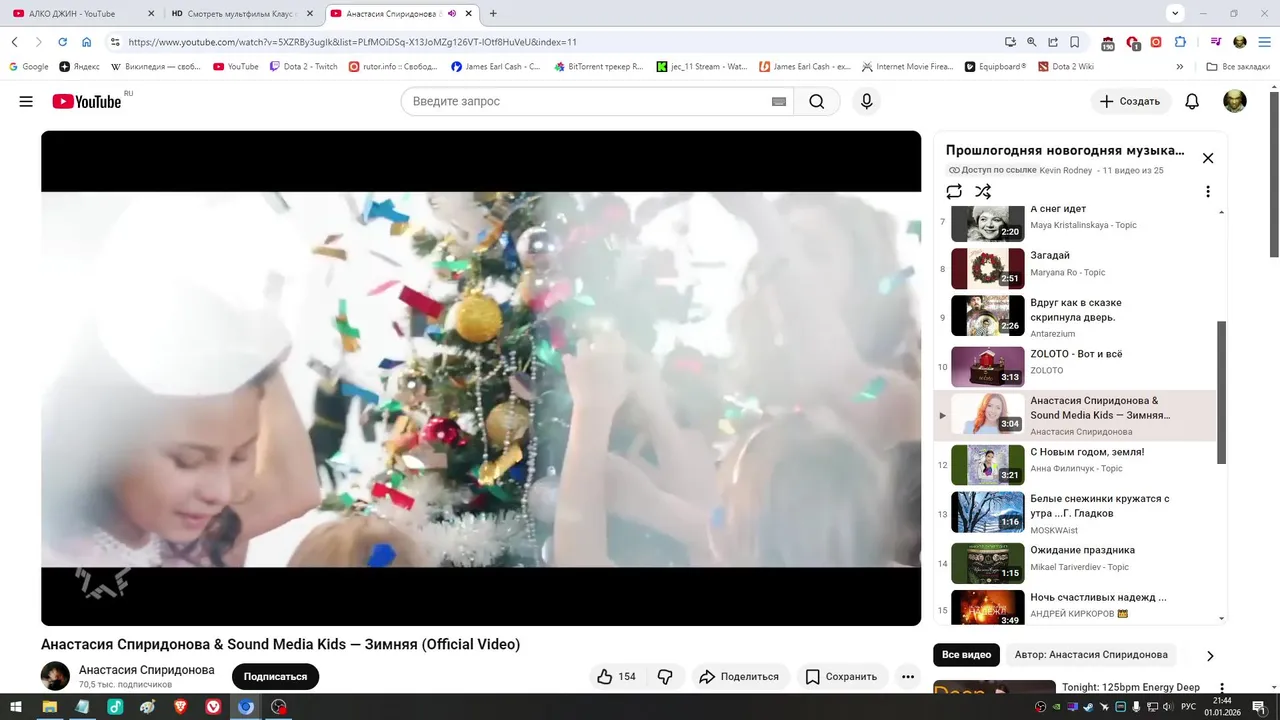Open the share icon in address bar

[x=1053, y=42]
